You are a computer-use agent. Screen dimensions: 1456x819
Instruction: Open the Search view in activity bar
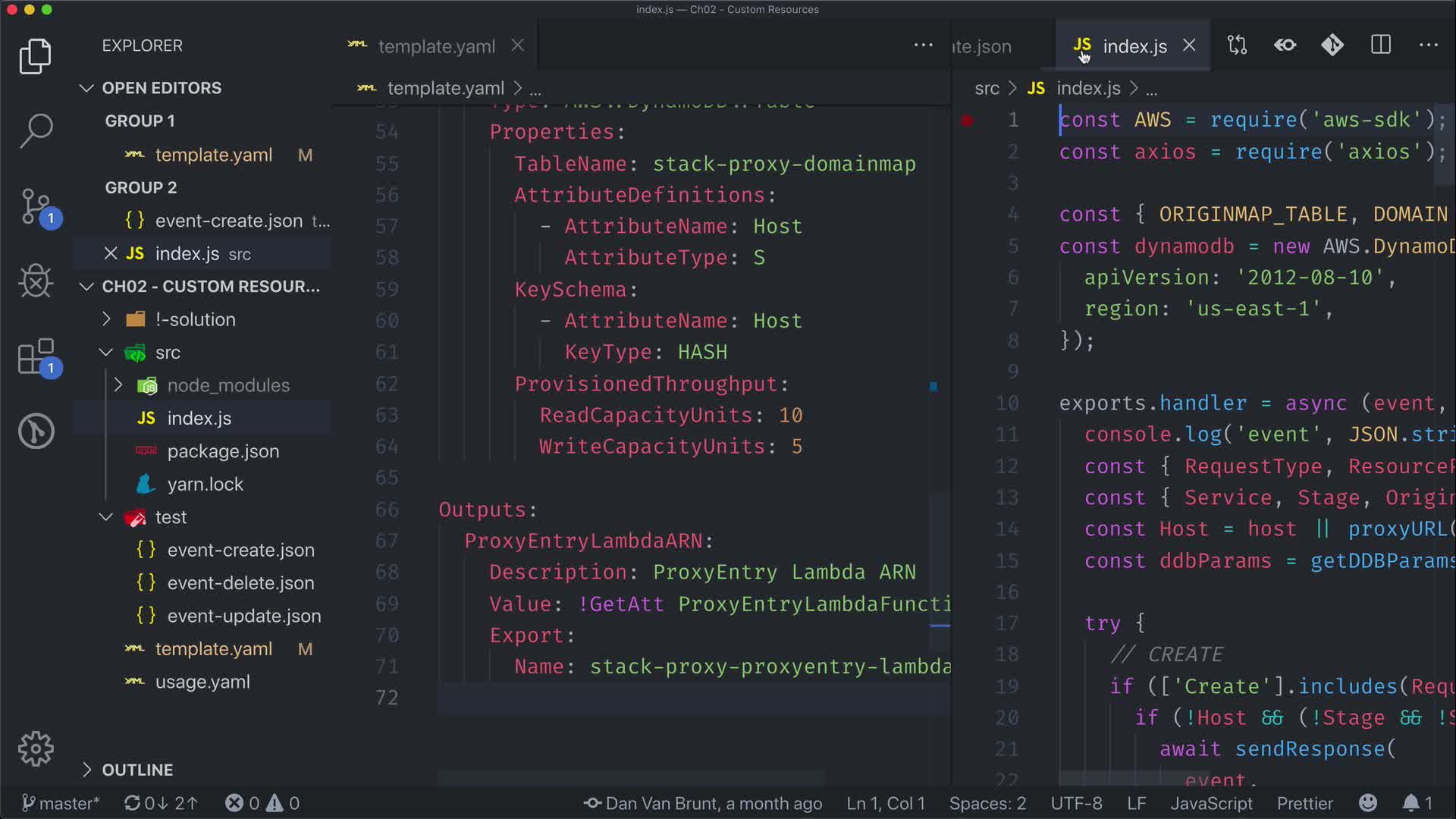click(36, 130)
